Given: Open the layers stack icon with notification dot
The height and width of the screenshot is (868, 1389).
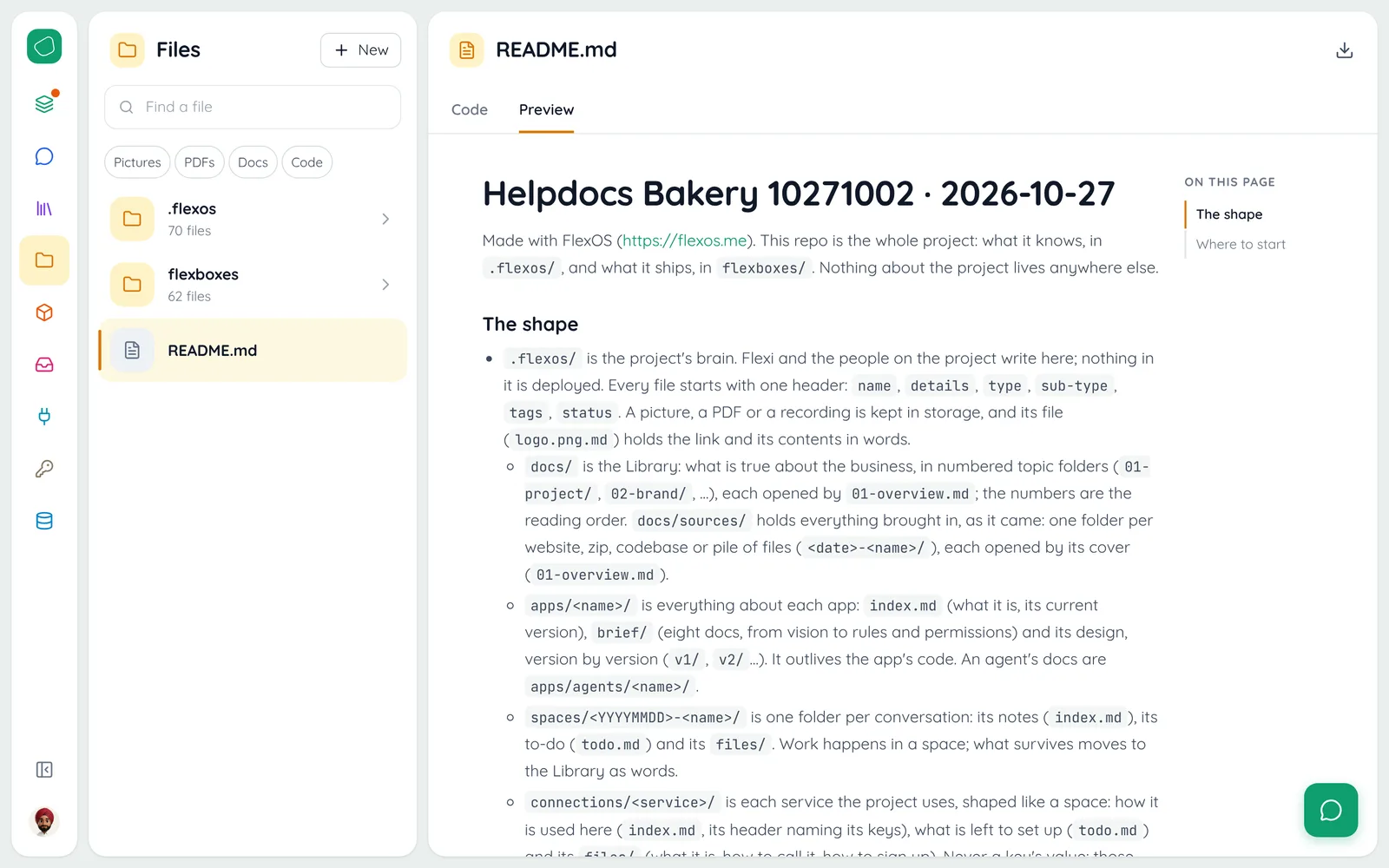Looking at the screenshot, I should point(44,104).
